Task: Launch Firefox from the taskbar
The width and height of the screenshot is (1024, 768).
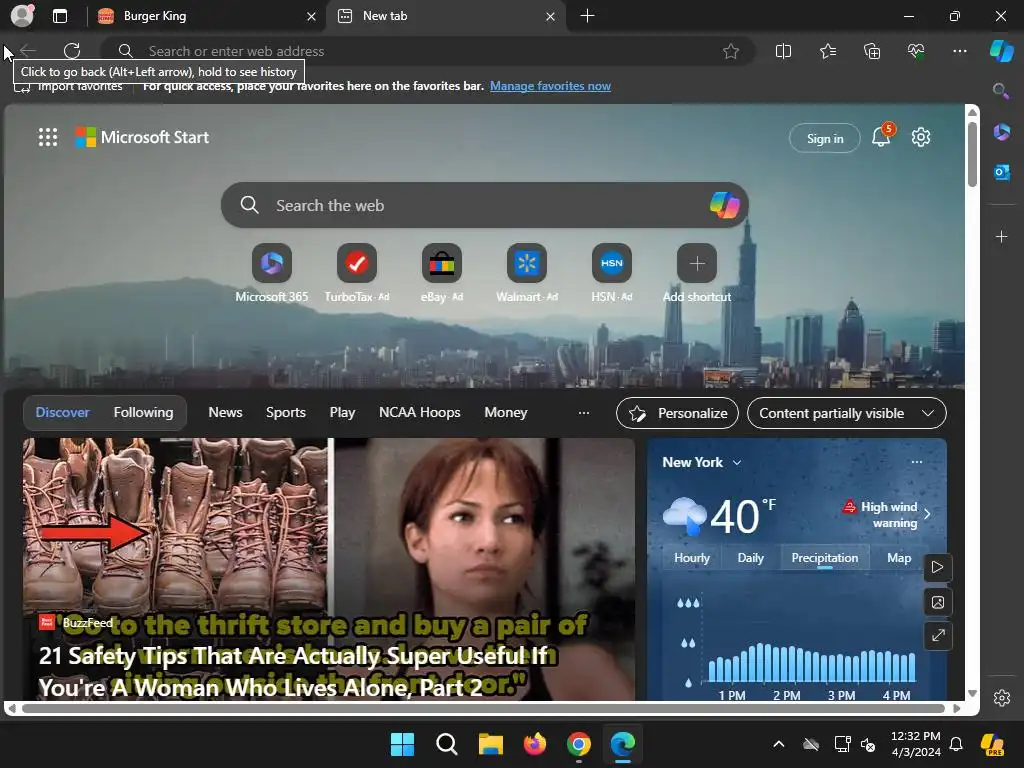Action: [535, 744]
